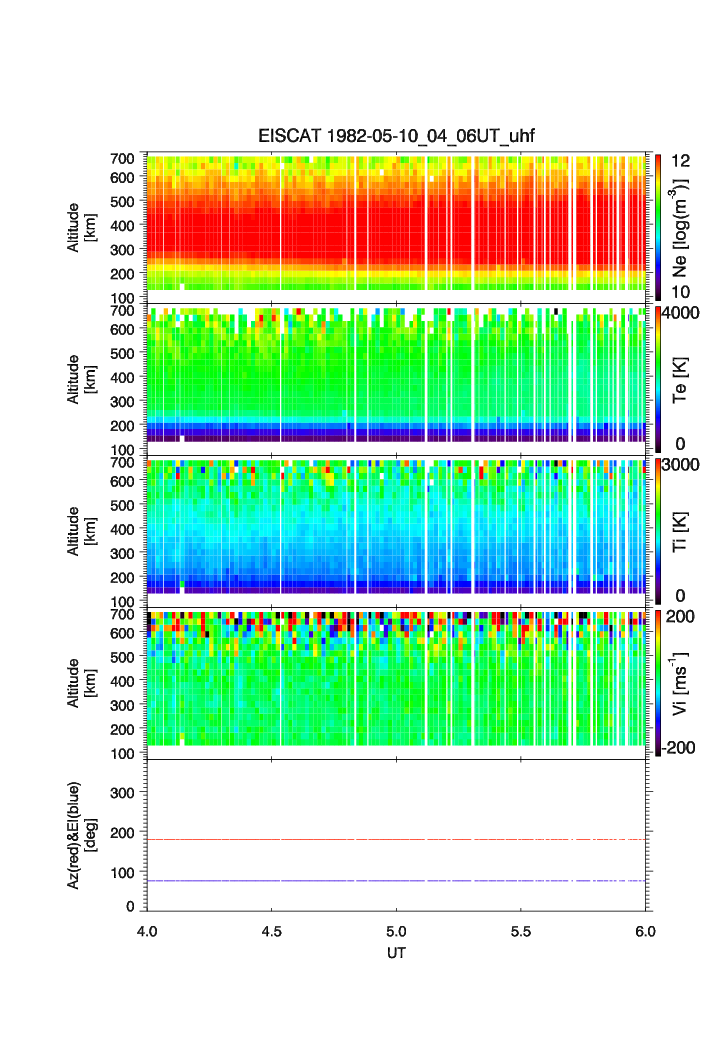This screenshot has height=1063, width=708.
Task: Click the Vi [ms⁻¹] color bar label
Action: pyautogui.click(x=679, y=683)
